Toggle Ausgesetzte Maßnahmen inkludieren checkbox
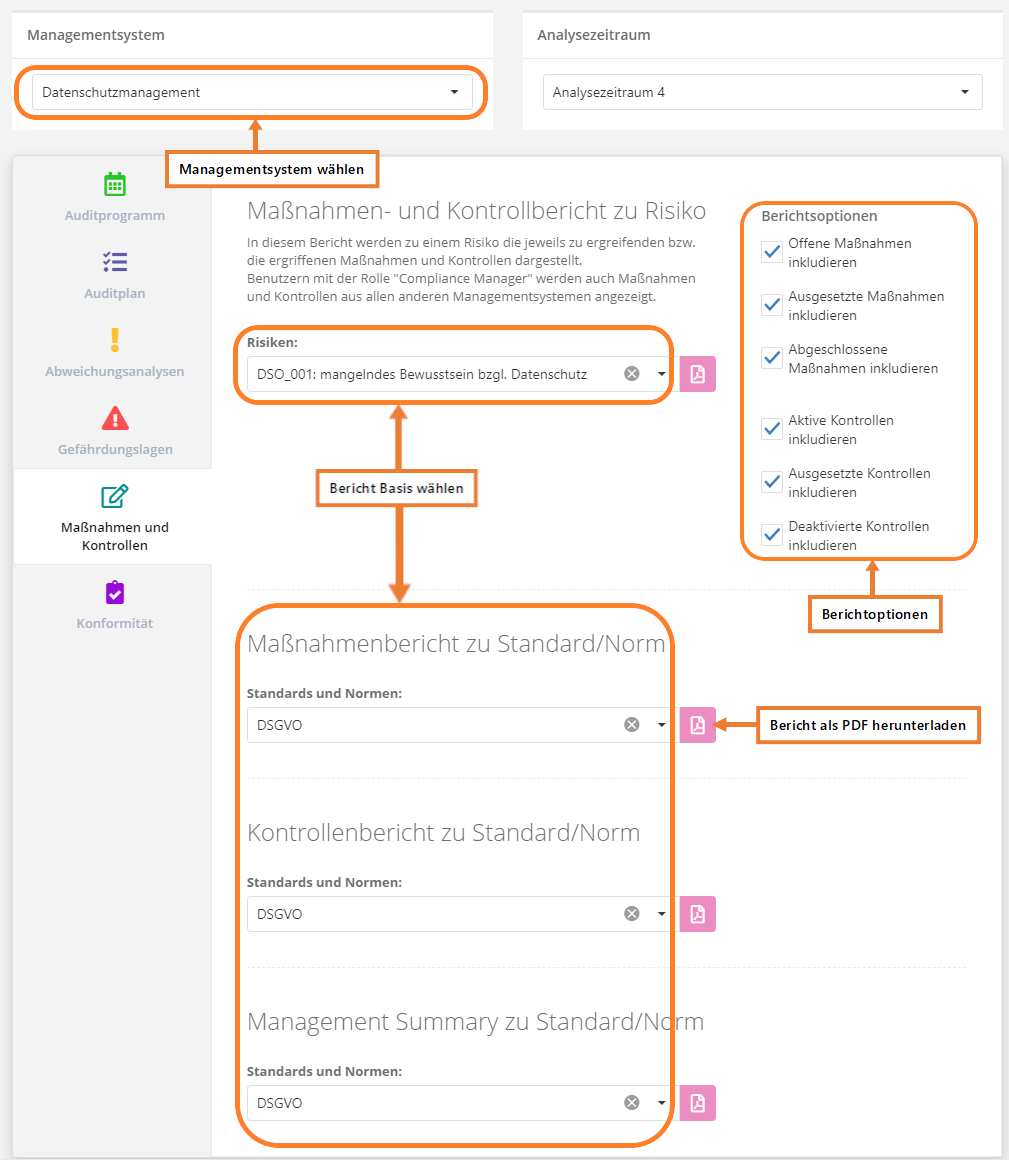 [772, 305]
